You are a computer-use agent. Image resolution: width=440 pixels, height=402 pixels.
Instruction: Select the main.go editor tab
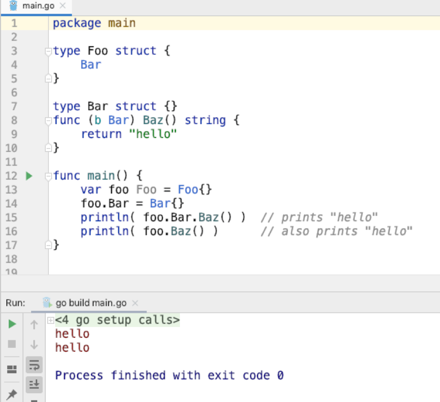tap(36, 6)
